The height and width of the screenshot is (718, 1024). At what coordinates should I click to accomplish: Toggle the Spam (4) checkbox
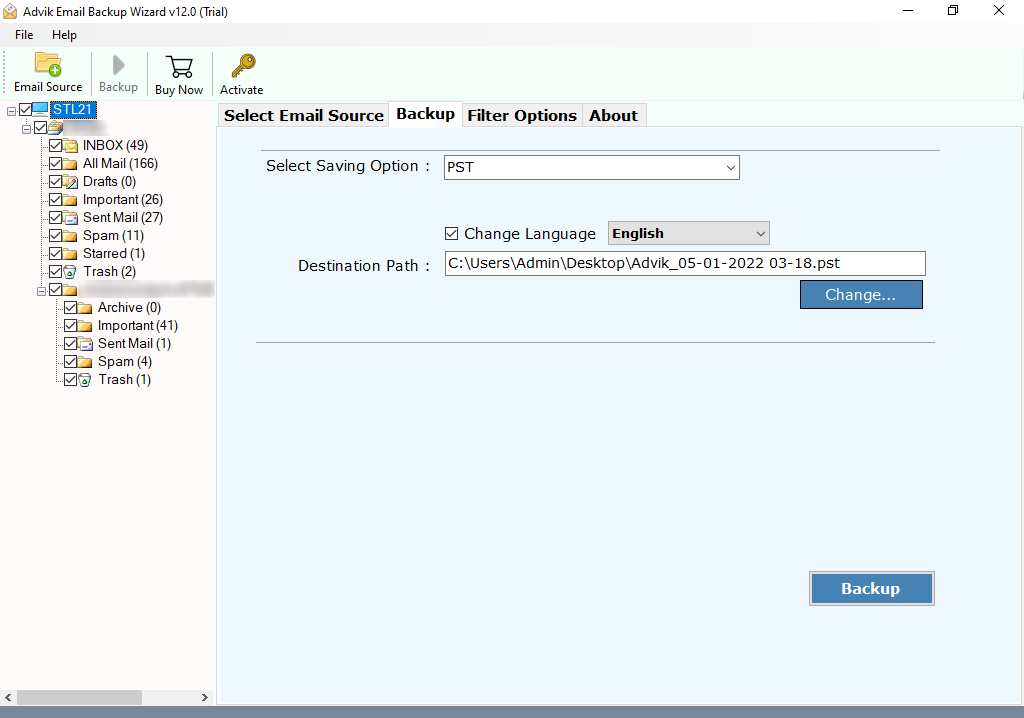[x=71, y=361]
